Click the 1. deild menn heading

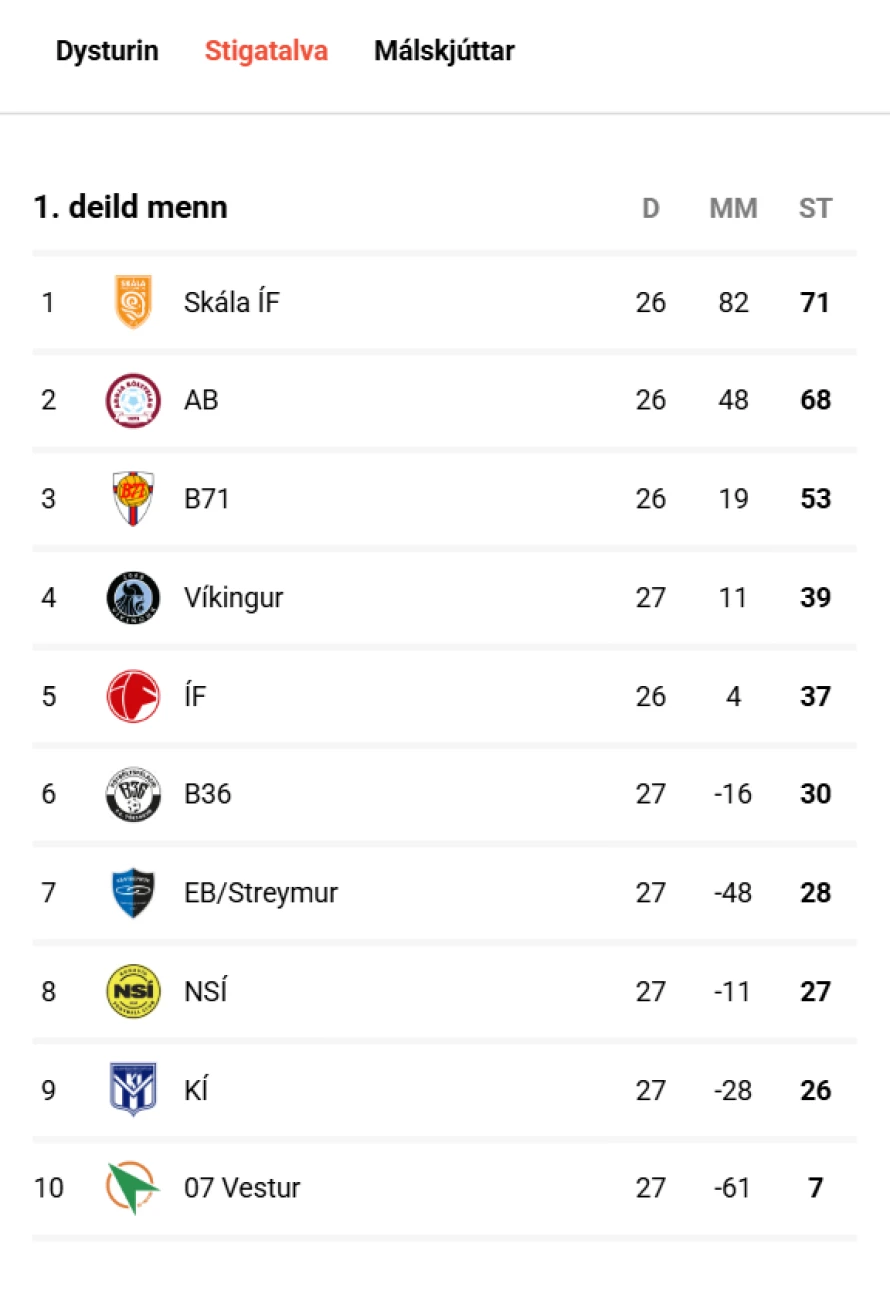pos(131,207)
